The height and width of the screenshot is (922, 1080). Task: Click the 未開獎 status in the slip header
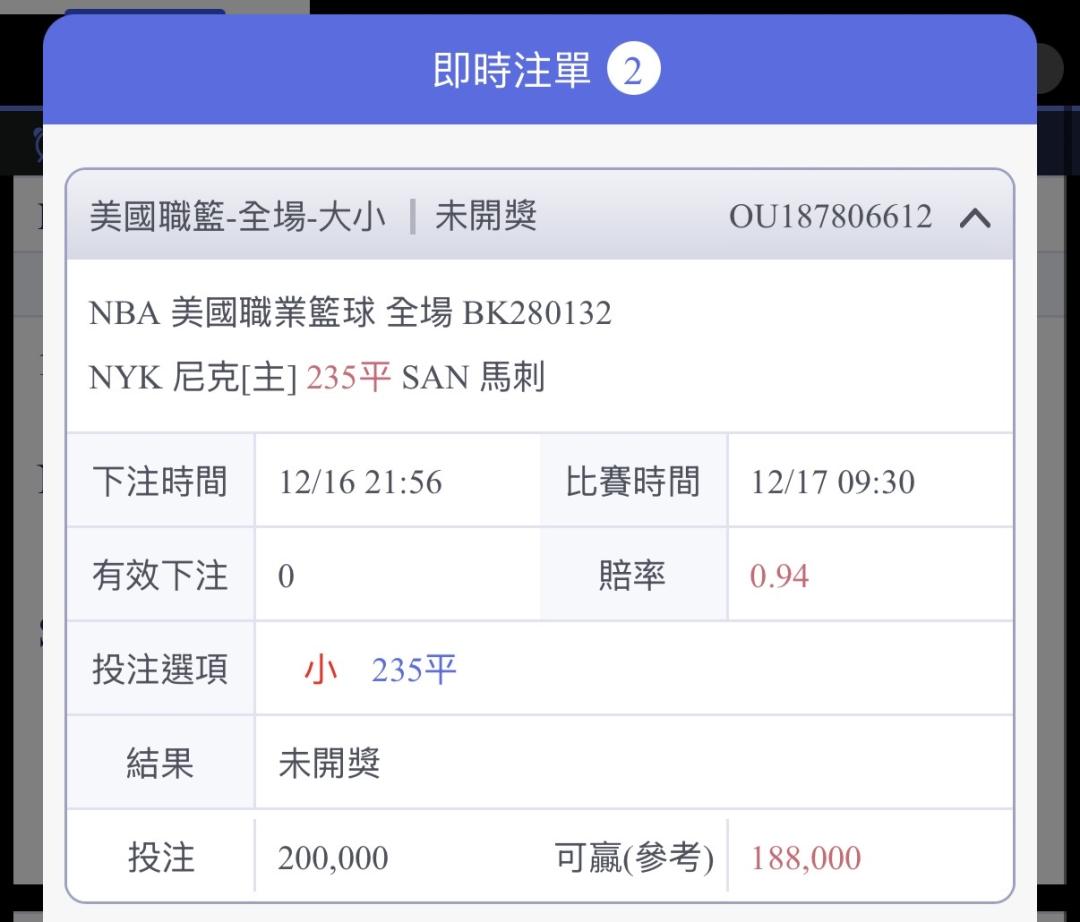[x=486, y=217]
